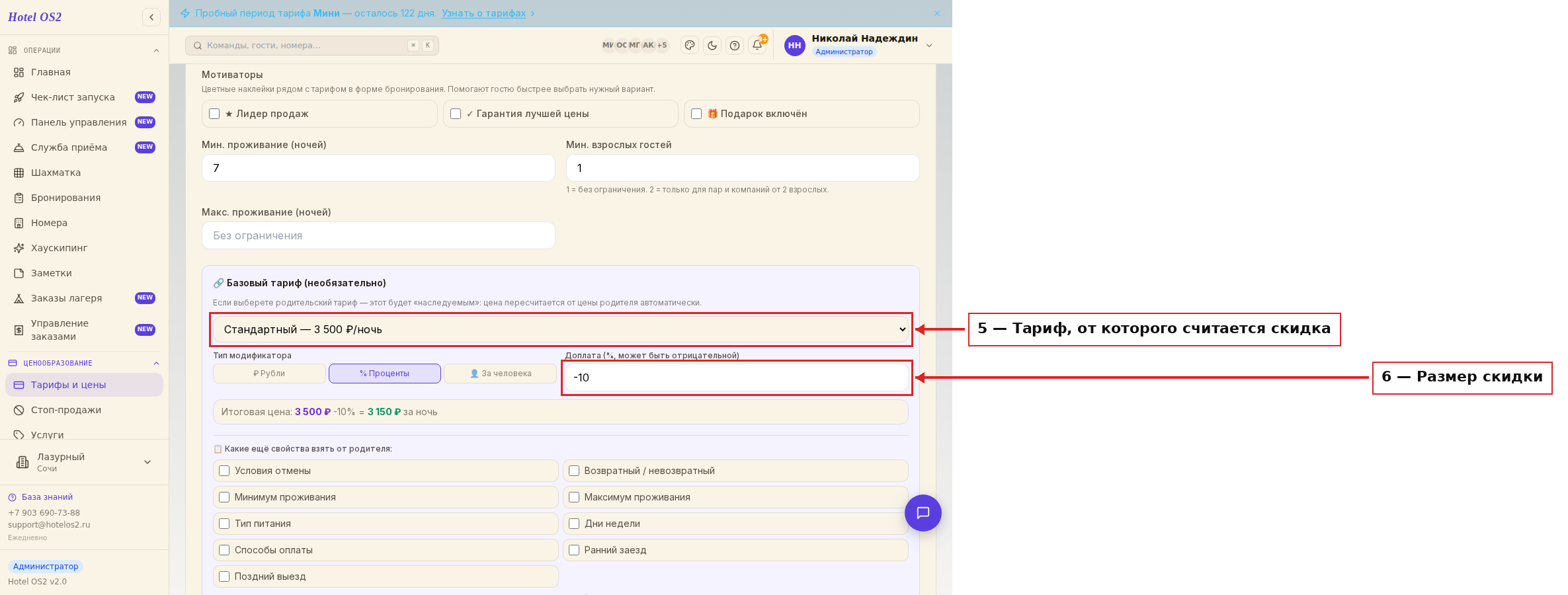The height and width of the screenshot is (595, 1568).
Task: Inherit Условия отмены from parent
Action: tap(224, 471)
